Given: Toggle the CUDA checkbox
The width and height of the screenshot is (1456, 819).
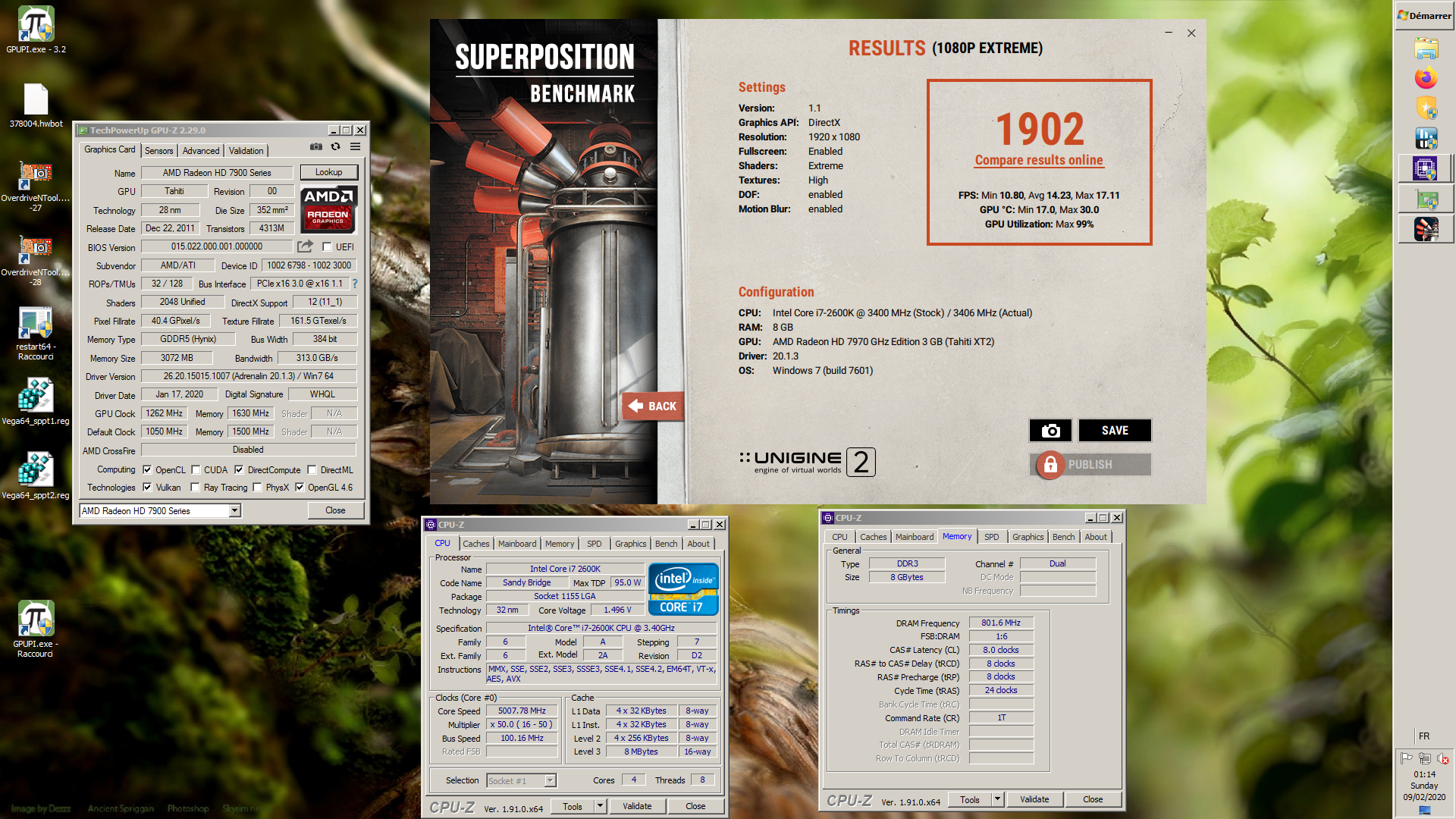Looking at the screenshot, I should coord(196,469).
